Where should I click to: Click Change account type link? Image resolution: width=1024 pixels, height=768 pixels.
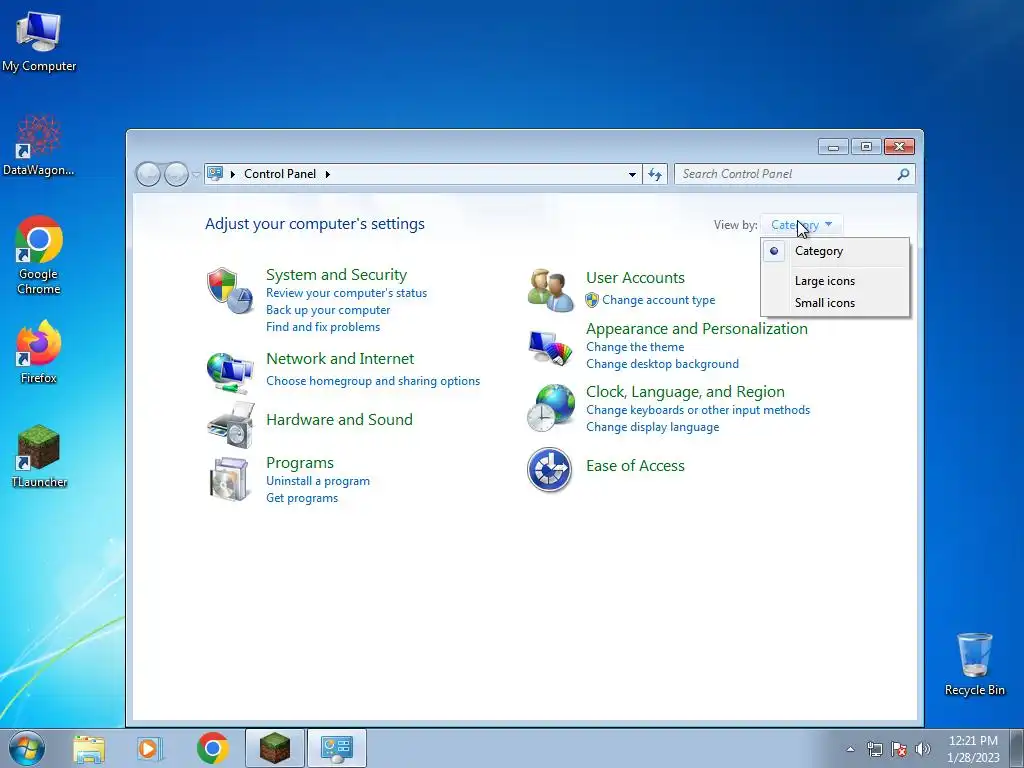658,300
